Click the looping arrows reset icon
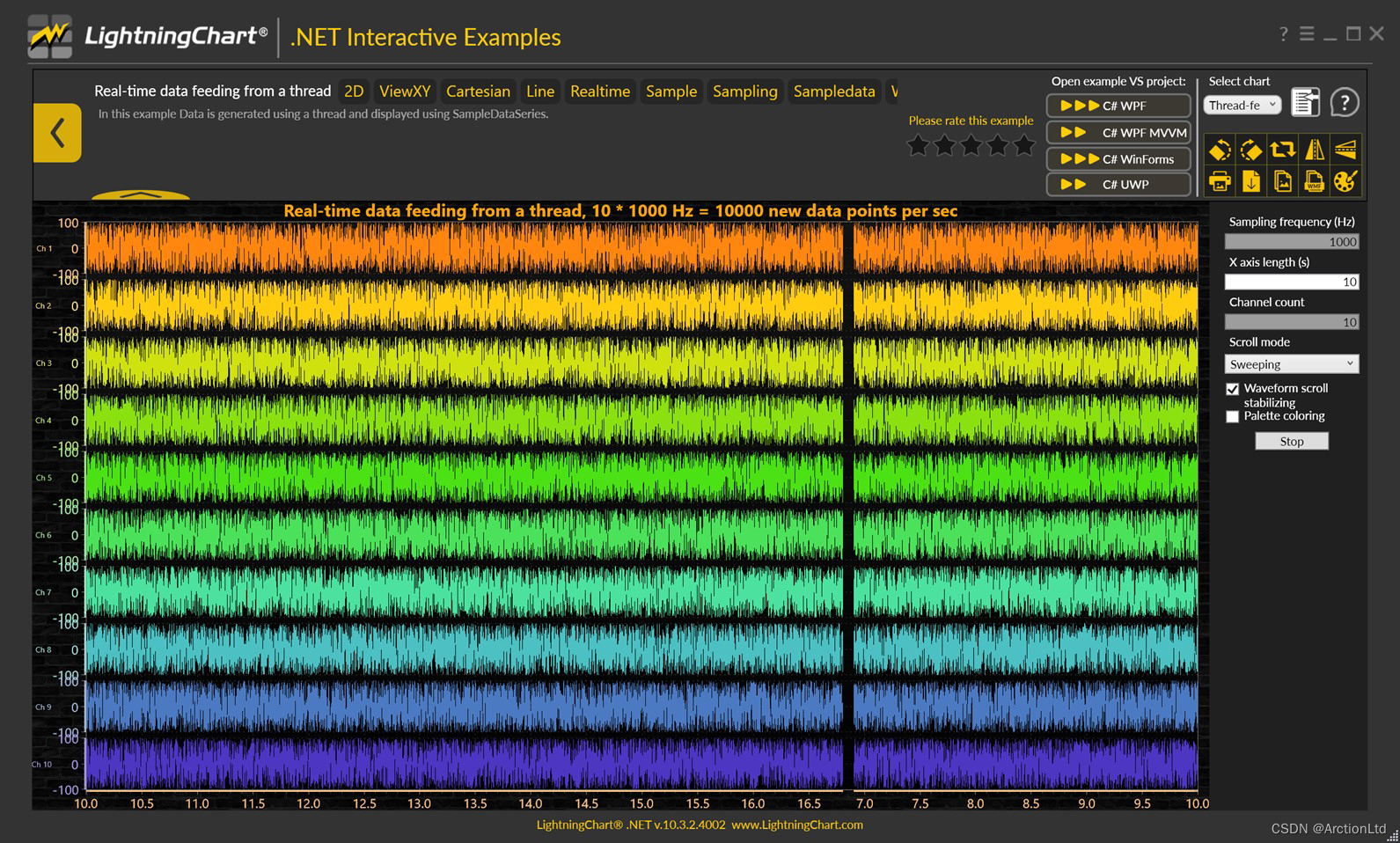The image size is (1400, 843). (x=1283, y=150)
